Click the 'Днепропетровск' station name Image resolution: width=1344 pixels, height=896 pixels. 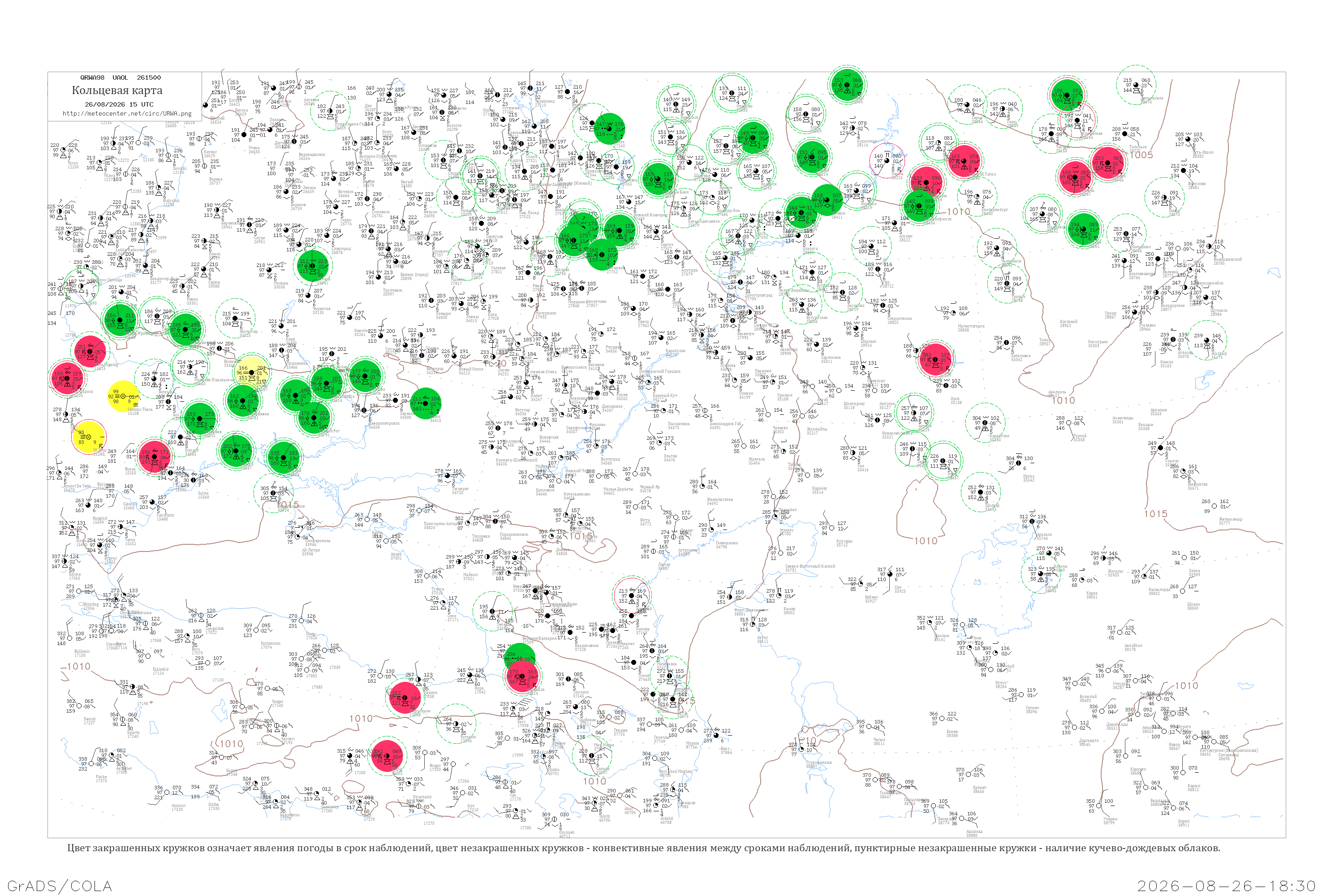tap(384, 423)
